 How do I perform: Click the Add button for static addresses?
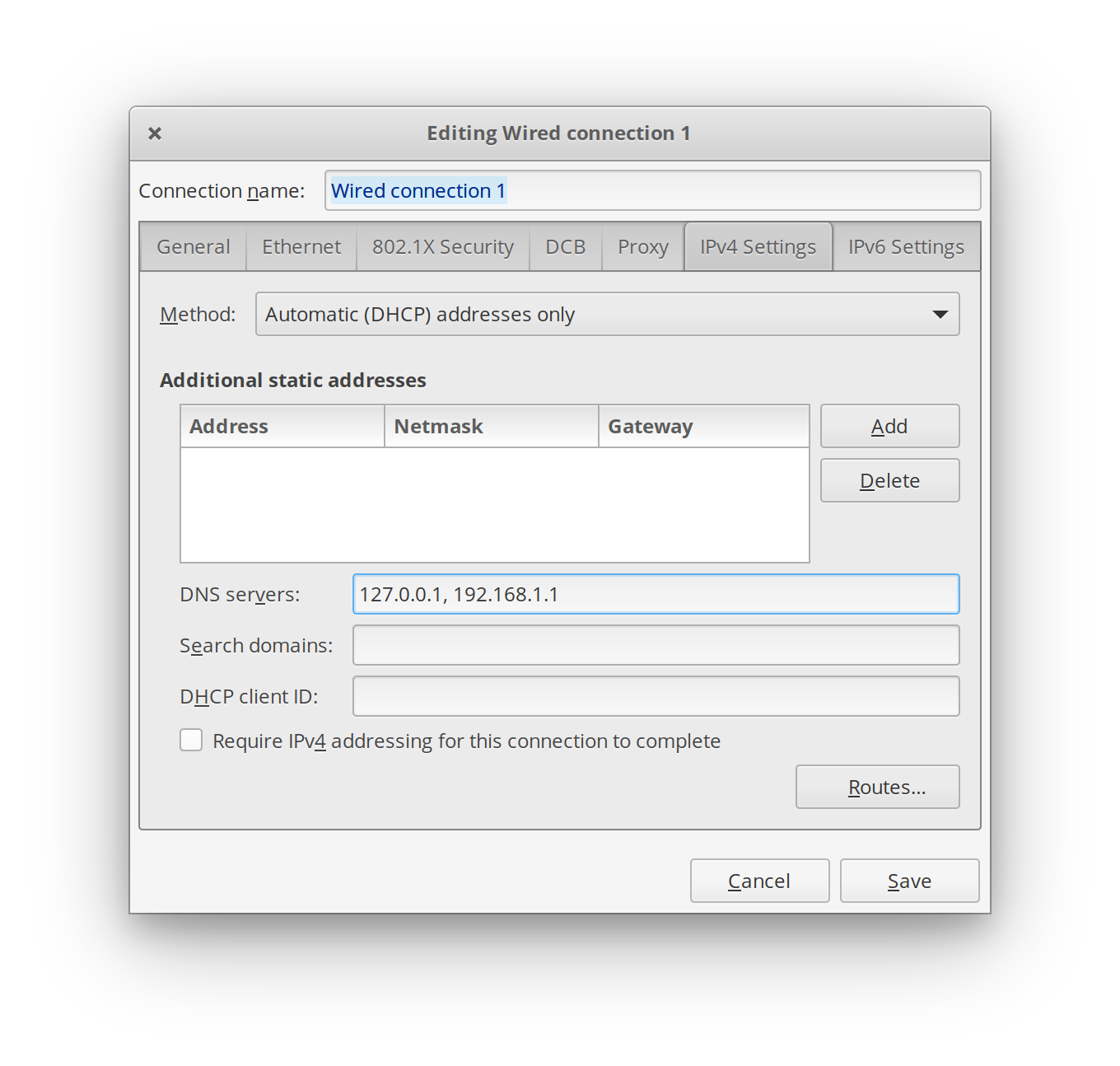(x=889, y=426)
